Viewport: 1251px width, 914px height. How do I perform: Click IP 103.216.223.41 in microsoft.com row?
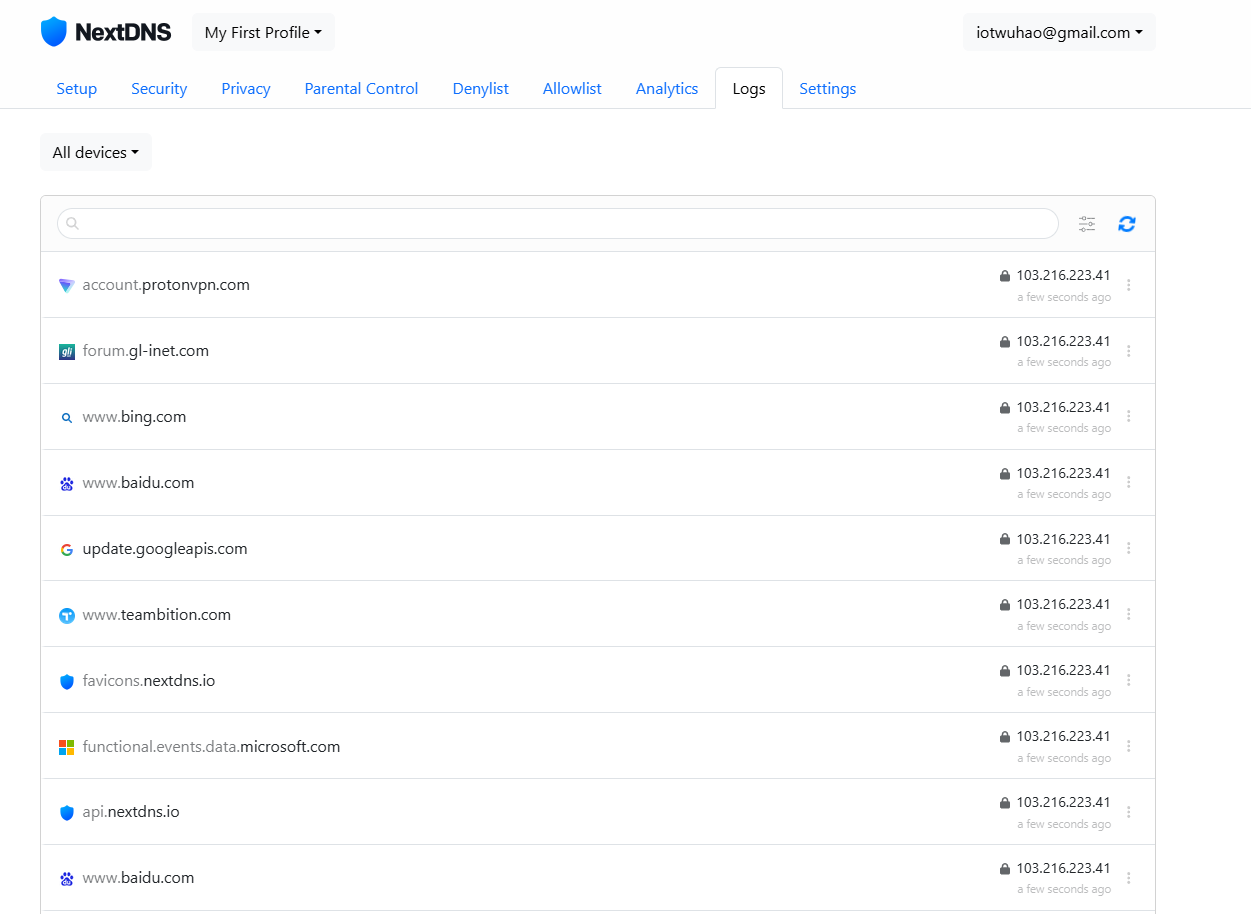[1064, 737]
